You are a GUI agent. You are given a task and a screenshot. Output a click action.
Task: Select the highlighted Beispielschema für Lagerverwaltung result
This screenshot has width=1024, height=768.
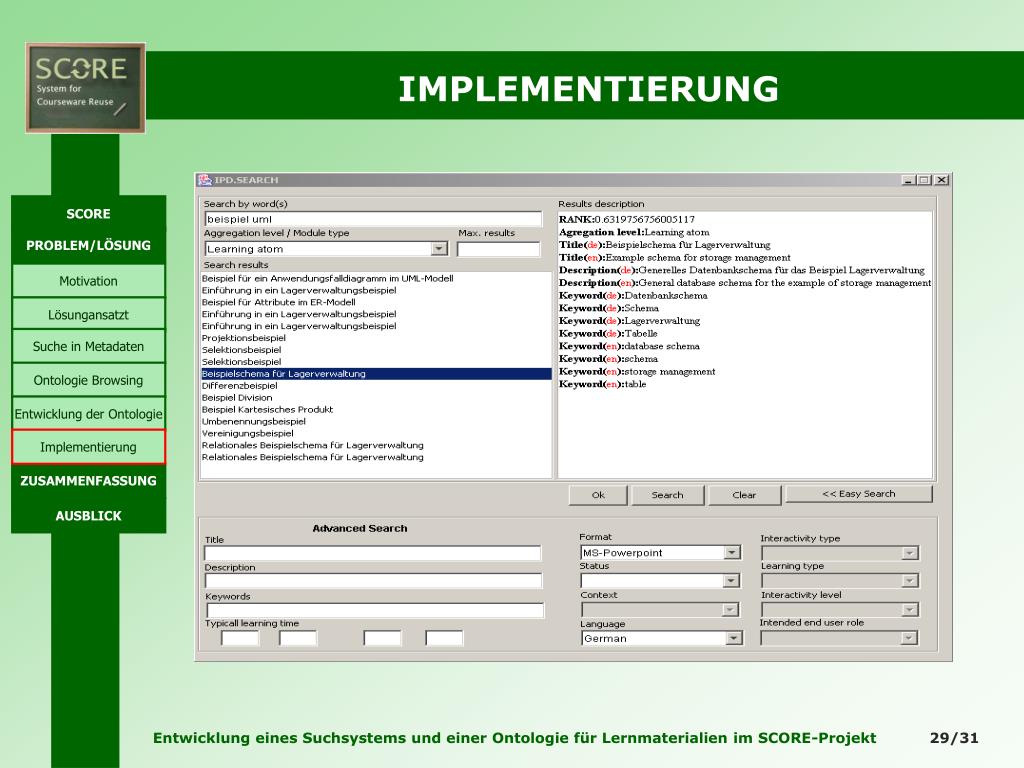click(376, 374)
